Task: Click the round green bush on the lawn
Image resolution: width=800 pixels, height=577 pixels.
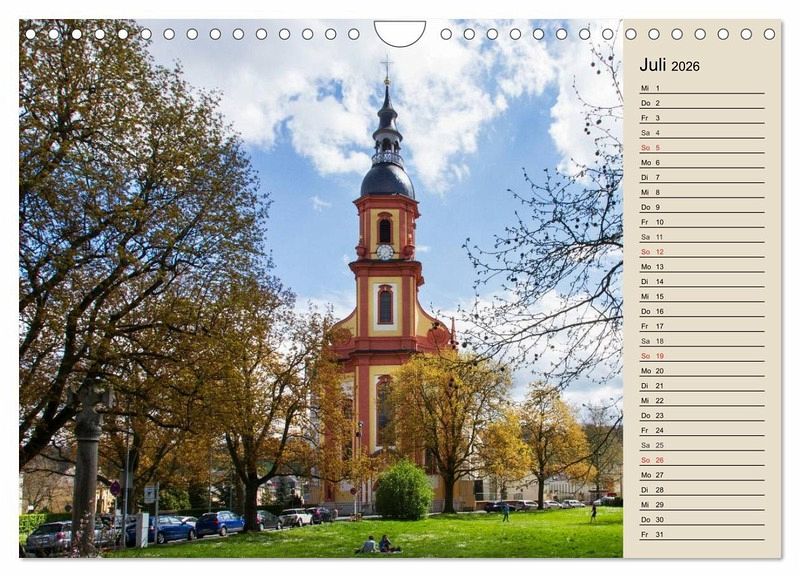Action: tap(404, 491)
